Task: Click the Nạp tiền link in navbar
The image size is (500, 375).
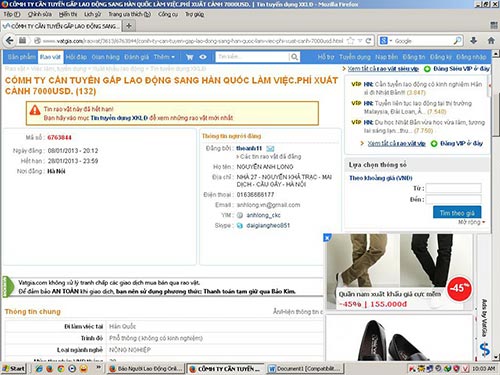Action: pos(386,57)
